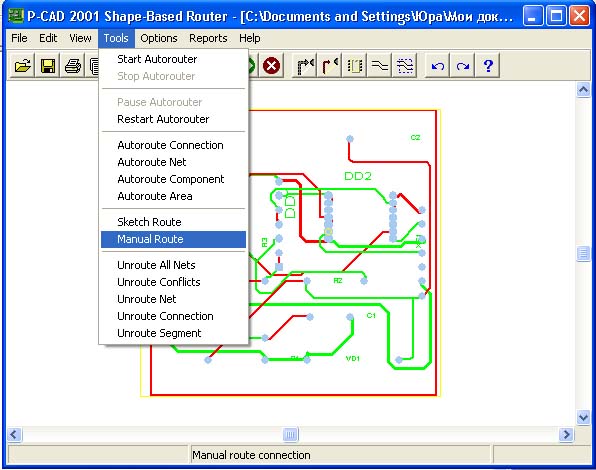Open the Help menu
Viewport: 596px width, 470px height.
coord(249,38)
